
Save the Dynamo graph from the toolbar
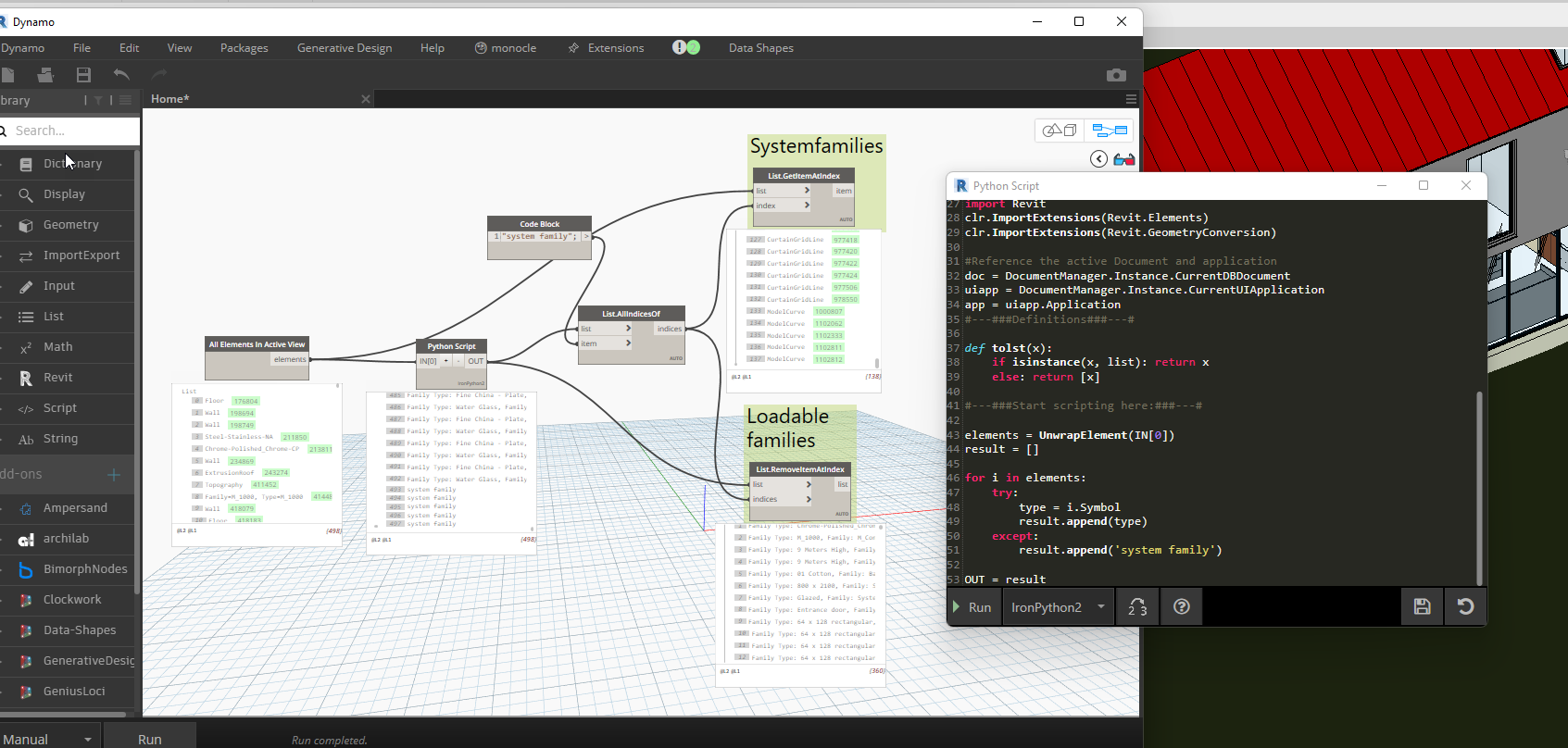click(x=83, y=75)
